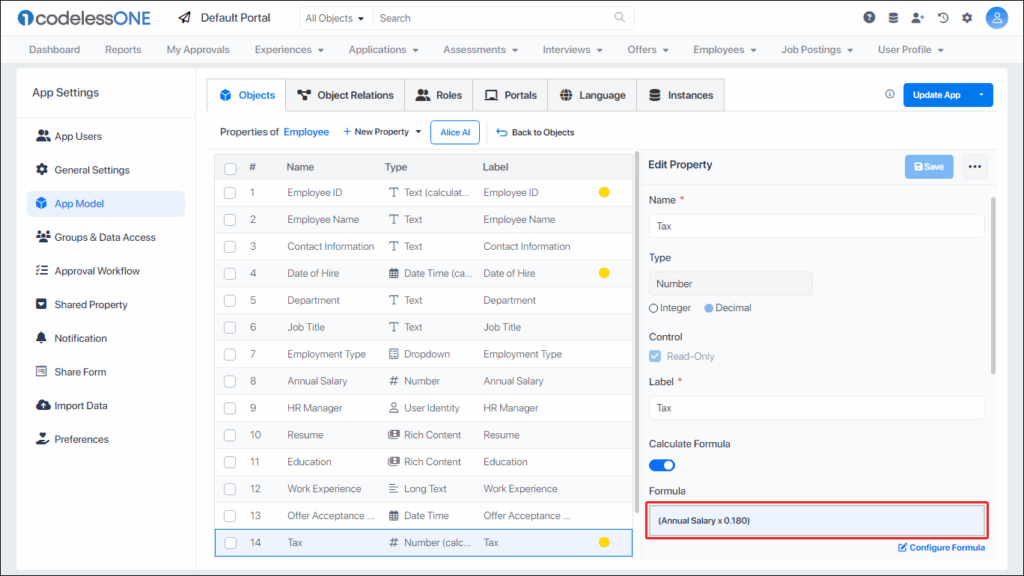Image resolution: width=1024 pixels, height=576 pixels.
Task: Select the Integer radio option
Action: point(654,308)
